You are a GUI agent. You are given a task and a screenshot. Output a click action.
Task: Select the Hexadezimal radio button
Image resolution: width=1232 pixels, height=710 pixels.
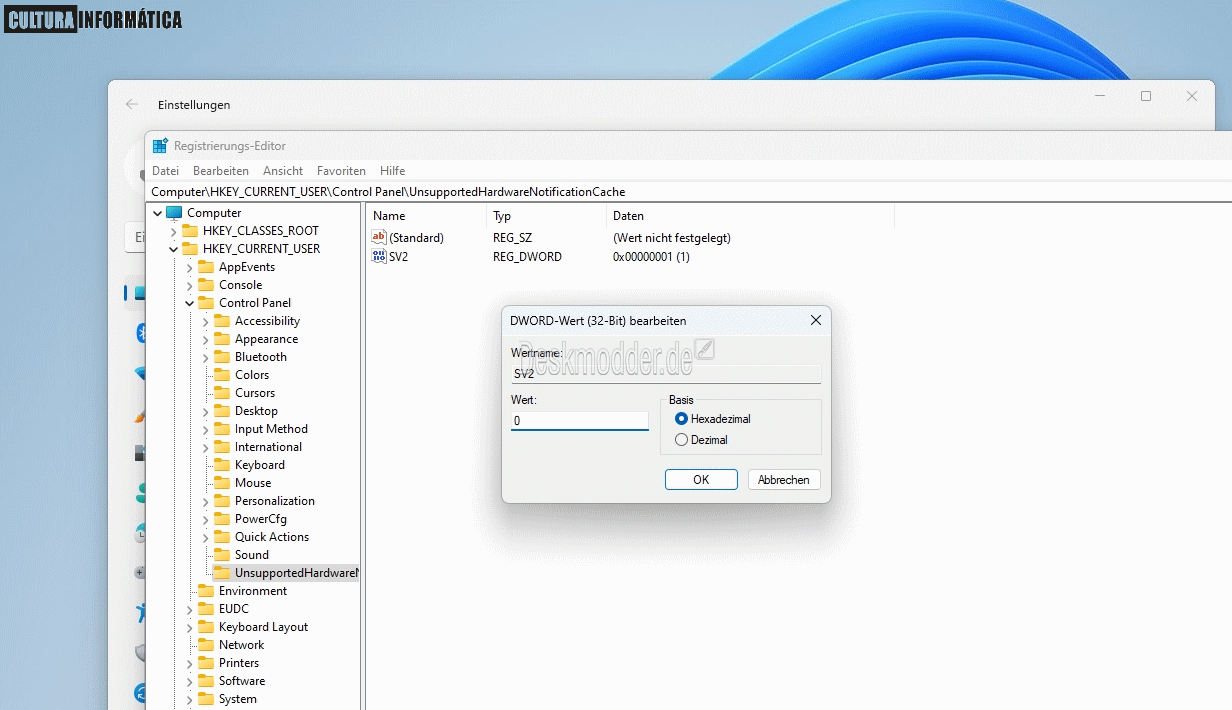tap(682, 419)
